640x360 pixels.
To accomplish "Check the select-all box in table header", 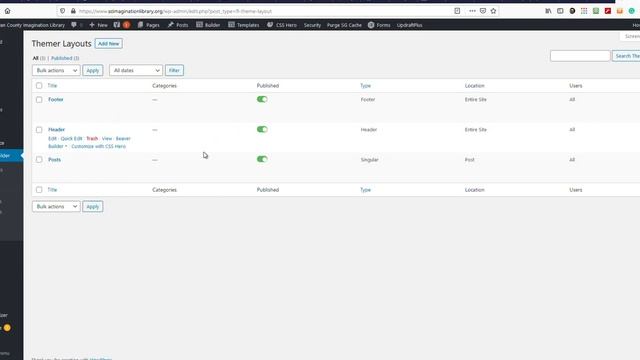I will (39, 86).
